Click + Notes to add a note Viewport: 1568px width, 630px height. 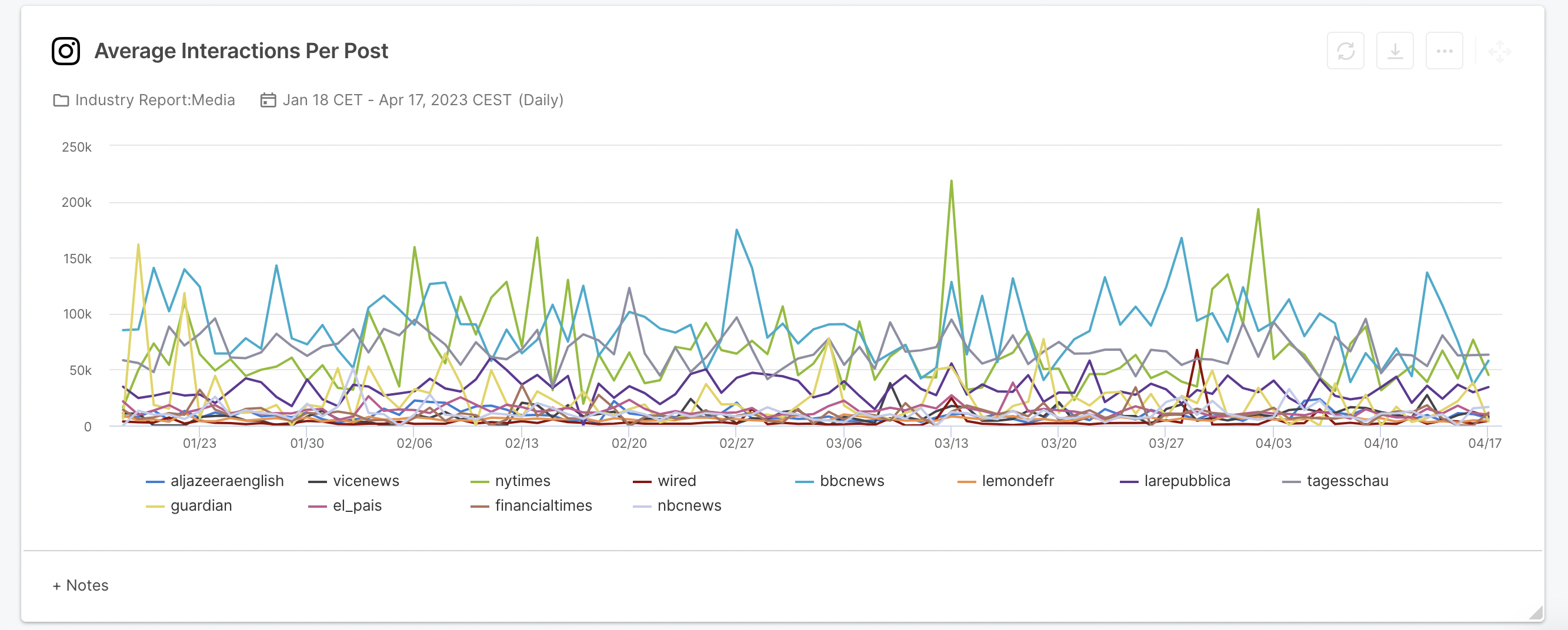(80, 585)
